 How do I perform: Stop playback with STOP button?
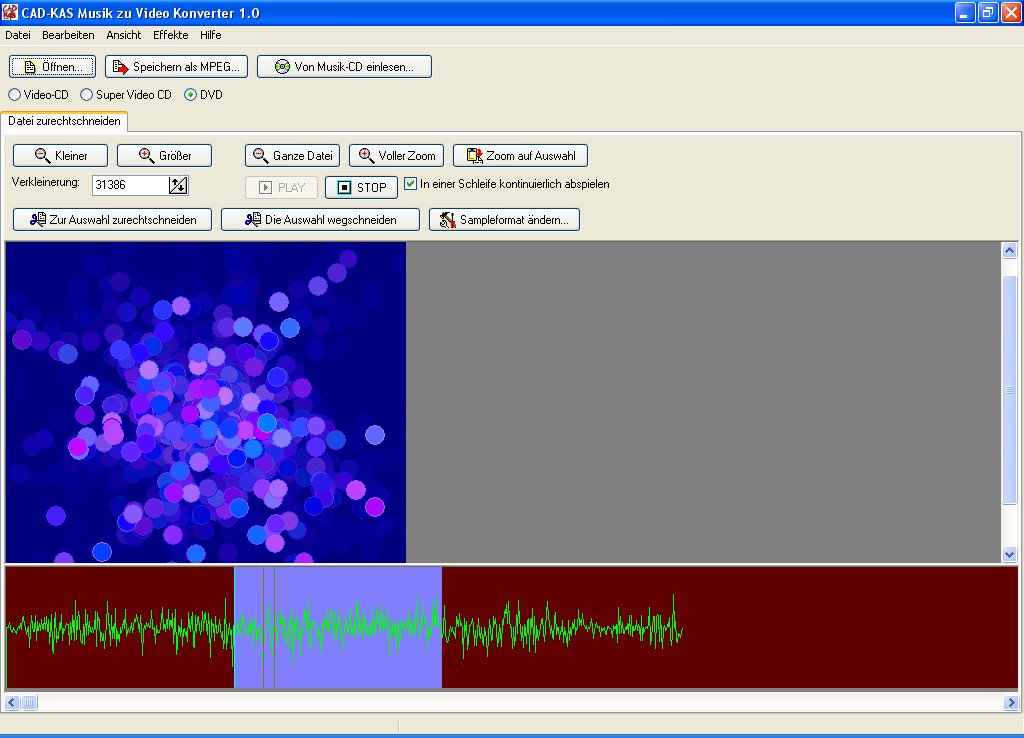(x=361, y=188)
